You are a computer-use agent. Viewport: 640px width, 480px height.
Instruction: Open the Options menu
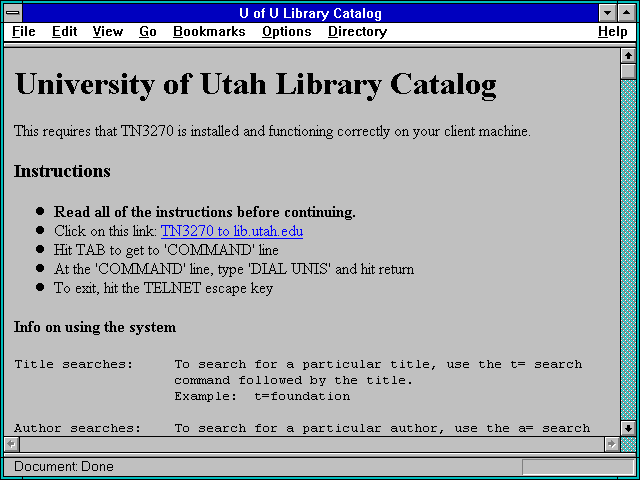click(287, 32)
